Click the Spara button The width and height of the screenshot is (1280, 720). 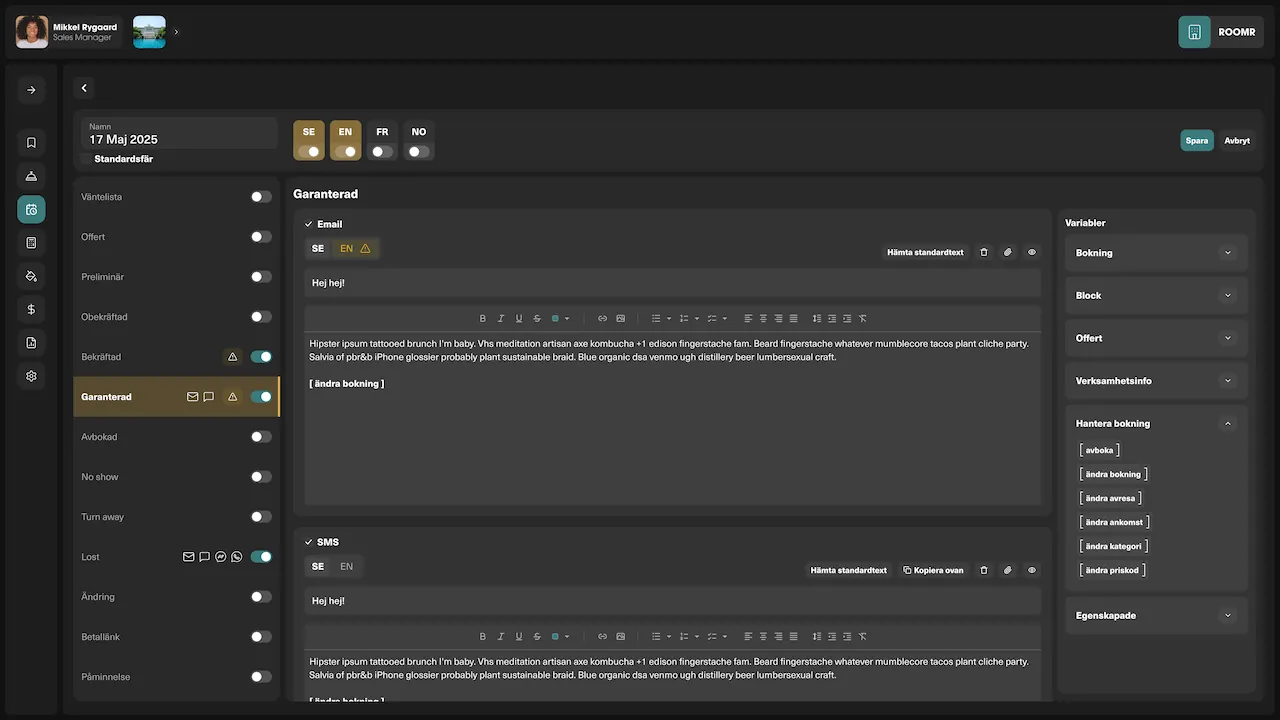coord(1196,141)
